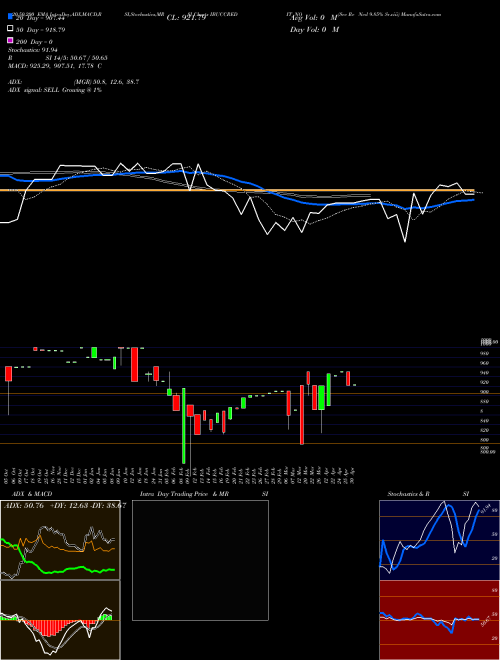Click the 'Day Vol: 0 M' label
The image size is (500, 660).
click(x=314, y=29)
